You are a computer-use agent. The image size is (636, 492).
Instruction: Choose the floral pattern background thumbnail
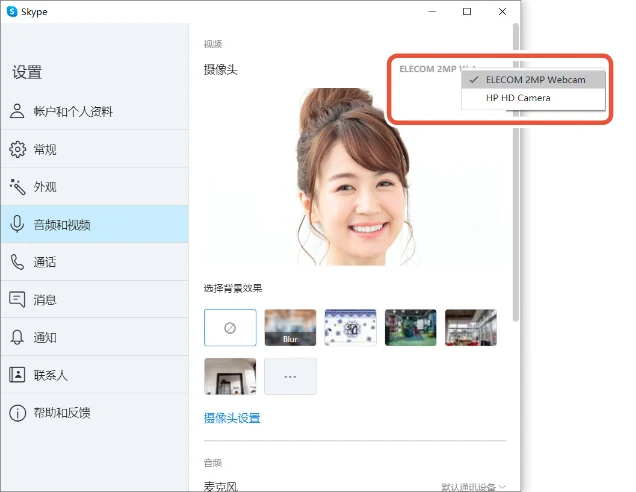(350, 327)
